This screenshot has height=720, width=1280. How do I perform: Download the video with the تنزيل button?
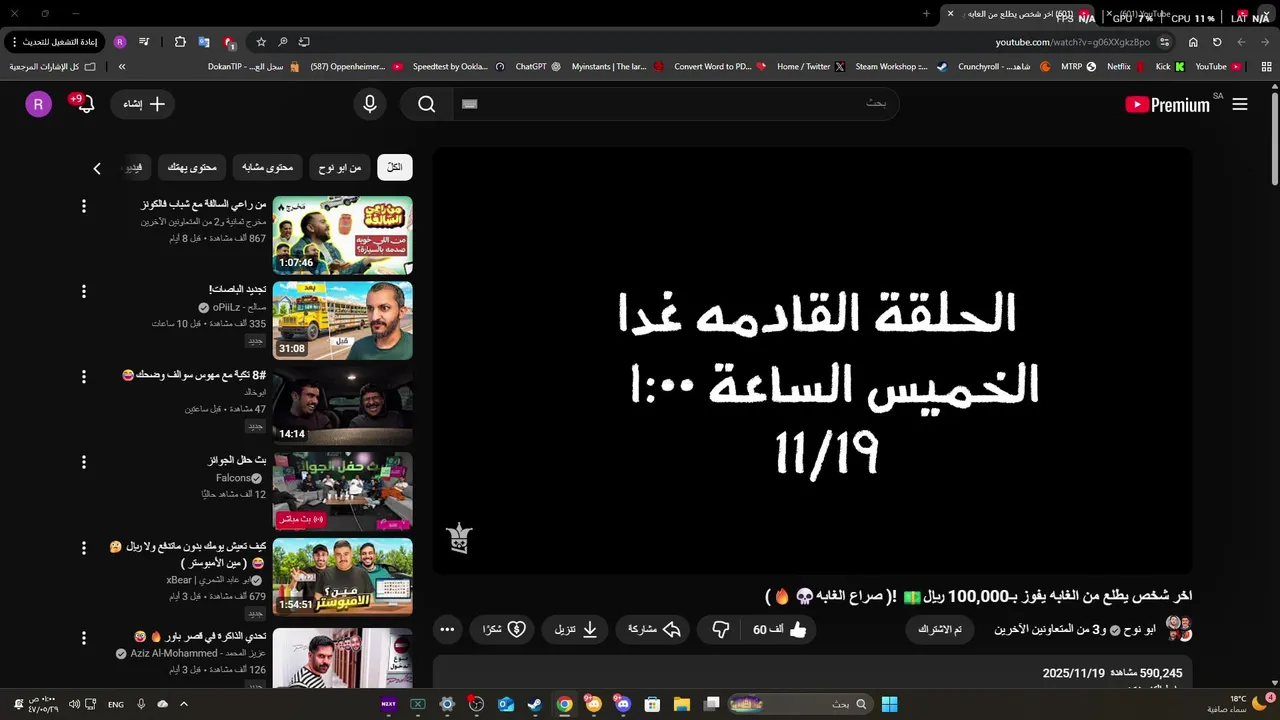pyautogui.click(x=576, y=630)
